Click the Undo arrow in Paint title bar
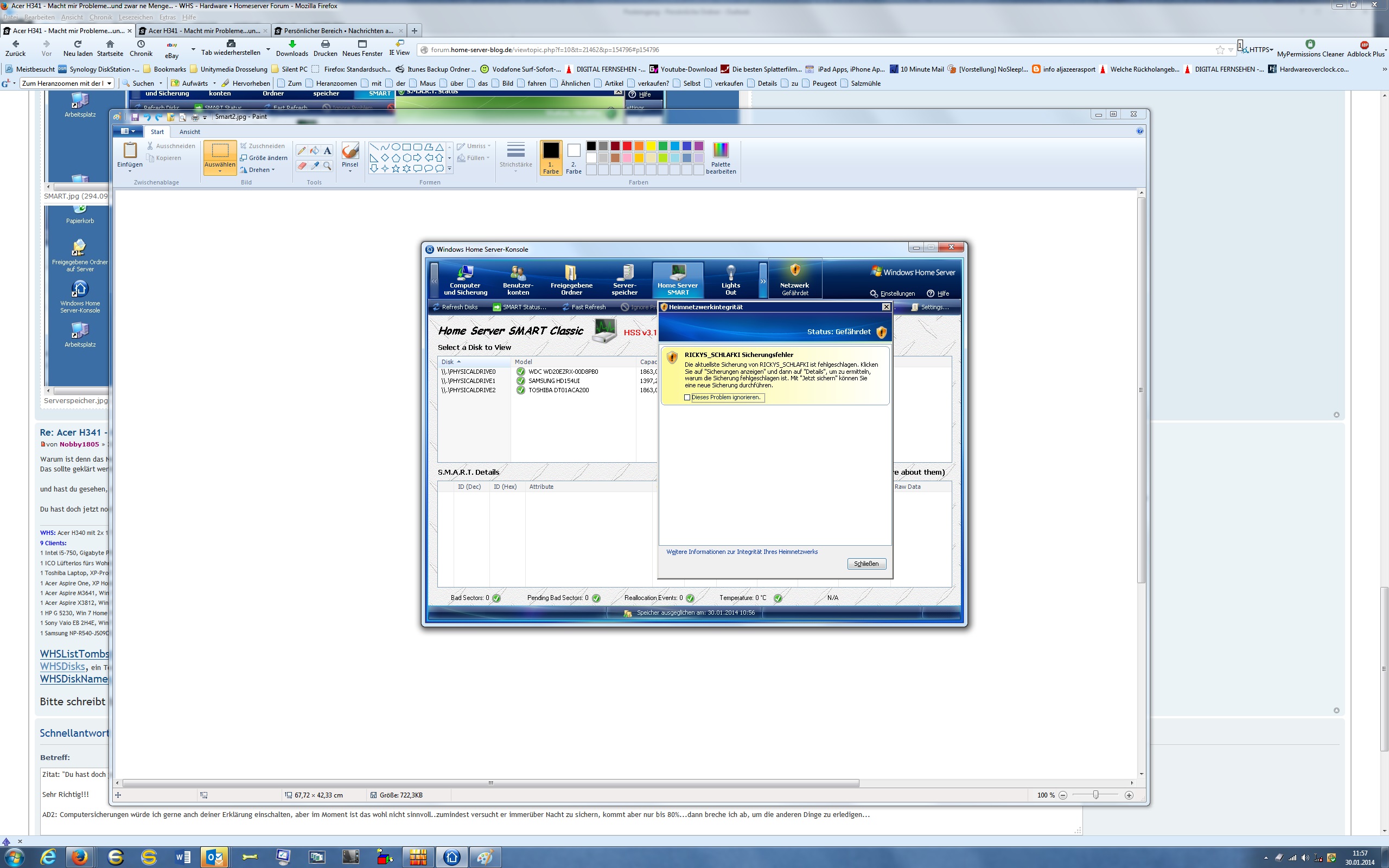The image size is (1389, 868). tap(147, 117)
